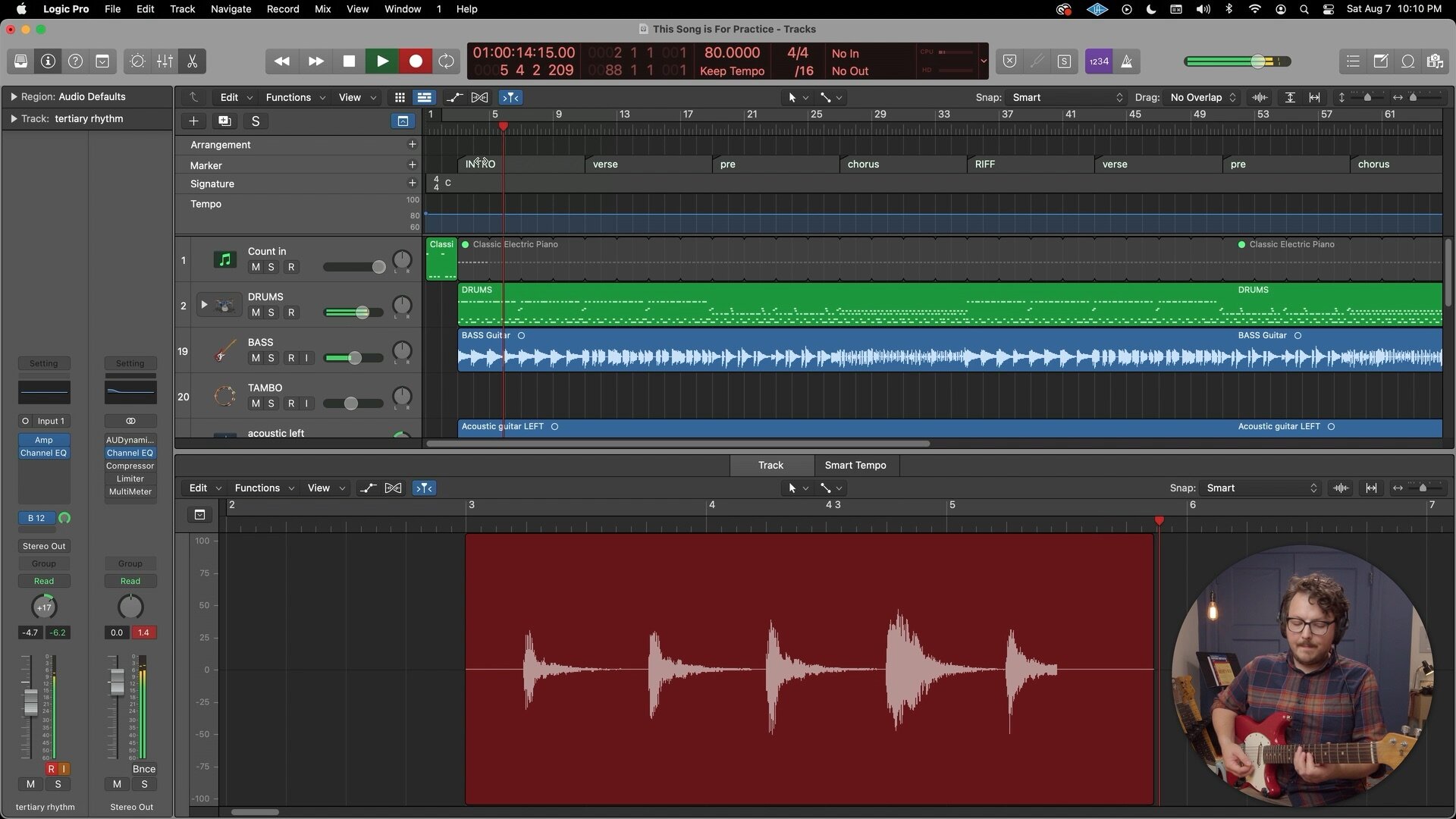Open macOS Spotlight search icon
The height and width of the screenshot is (819, 1456).
point(1304,9)
